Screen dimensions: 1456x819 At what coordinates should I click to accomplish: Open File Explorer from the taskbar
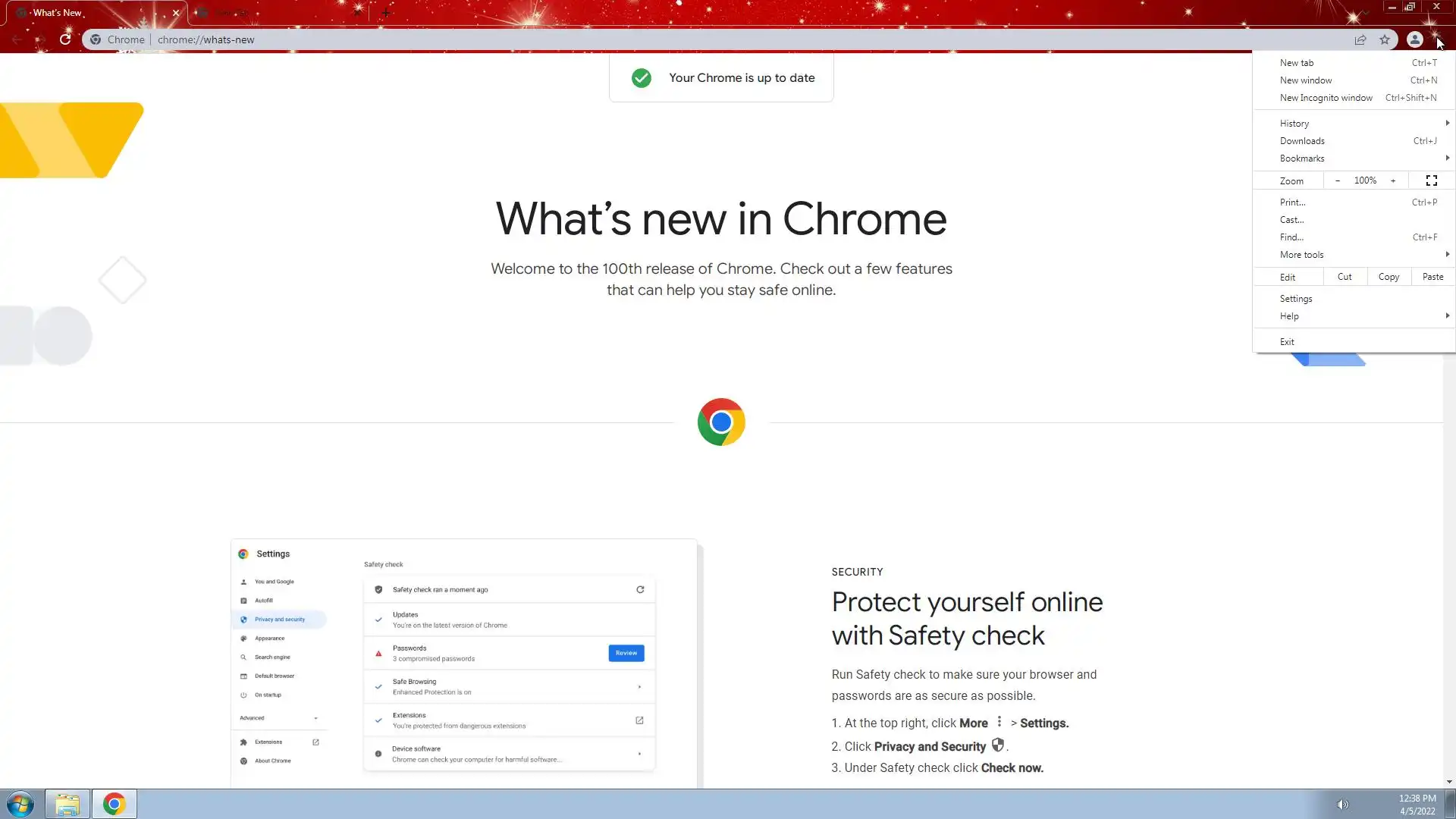[67, 804]
